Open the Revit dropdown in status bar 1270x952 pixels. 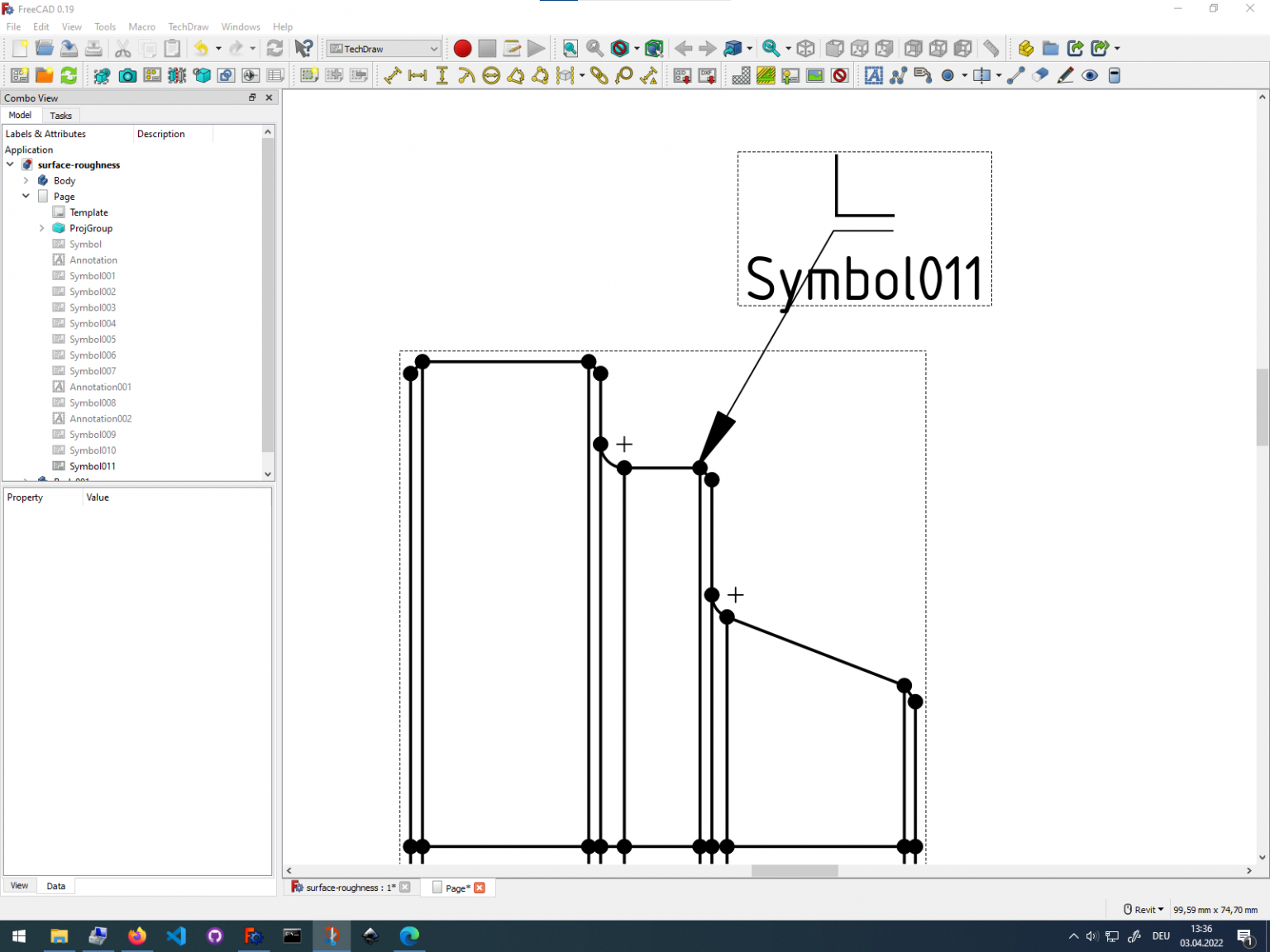1143,909
